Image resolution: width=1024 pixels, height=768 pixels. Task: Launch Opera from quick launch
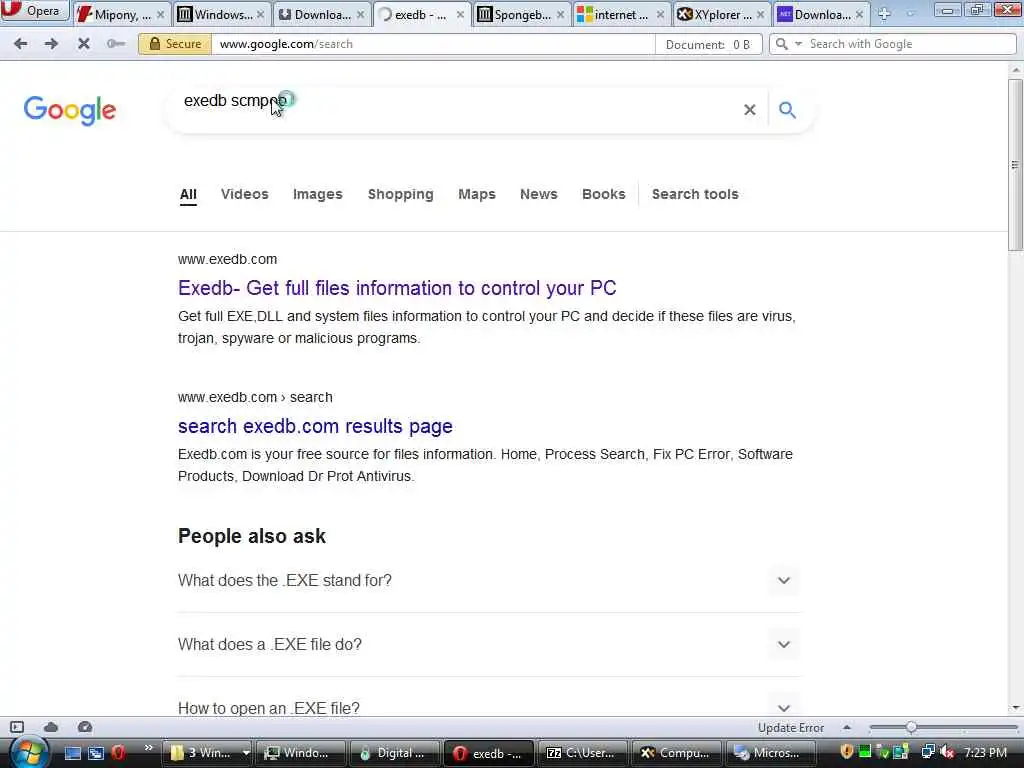click(x=118, y=753)
